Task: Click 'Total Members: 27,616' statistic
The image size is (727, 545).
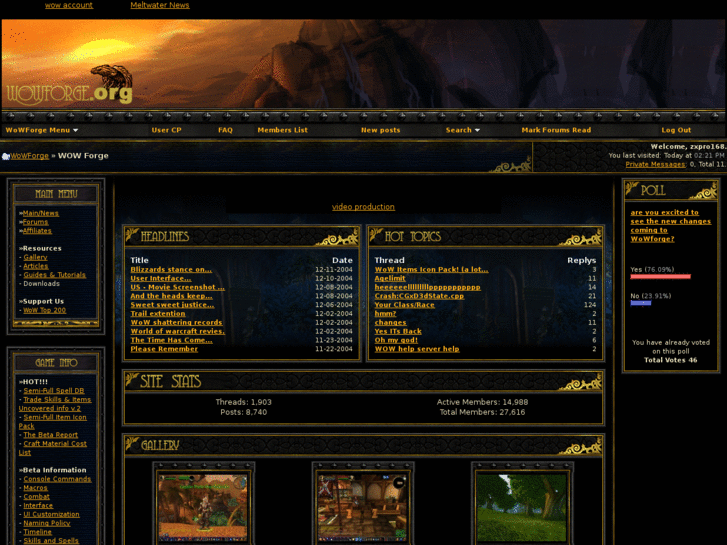Action: pos(482,412)
